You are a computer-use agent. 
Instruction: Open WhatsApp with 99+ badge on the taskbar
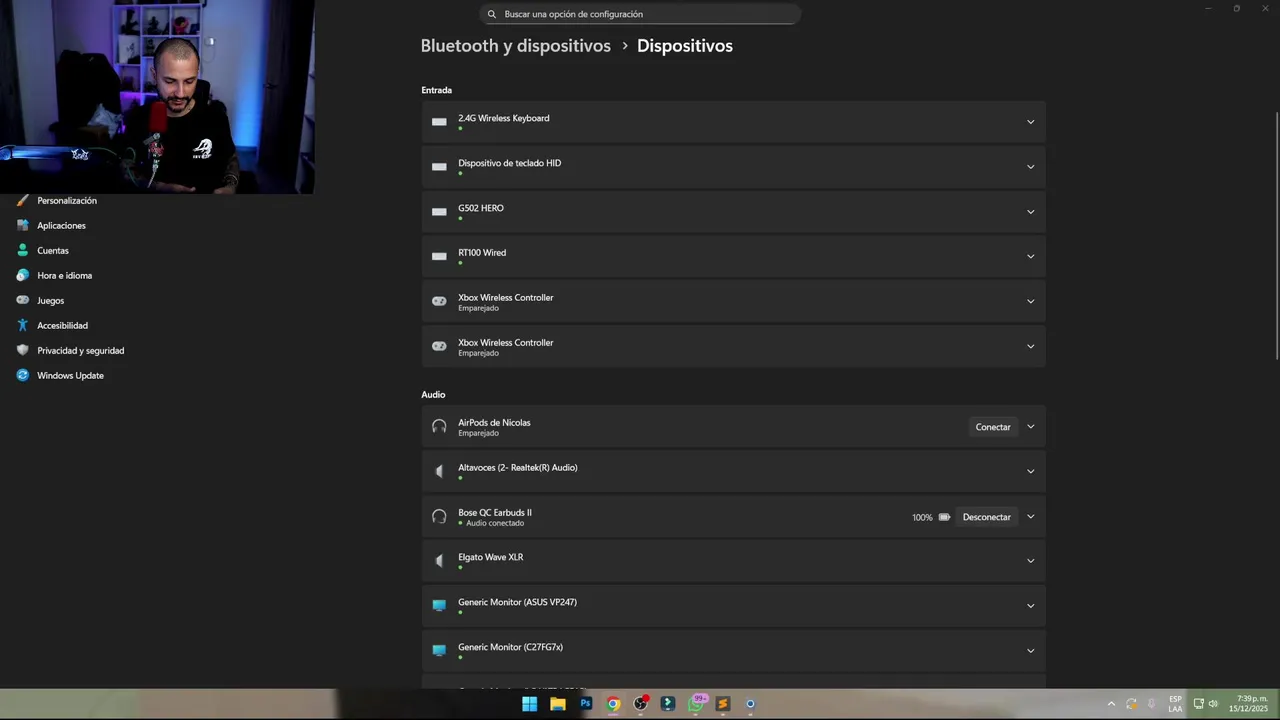[x=697, y=703]
